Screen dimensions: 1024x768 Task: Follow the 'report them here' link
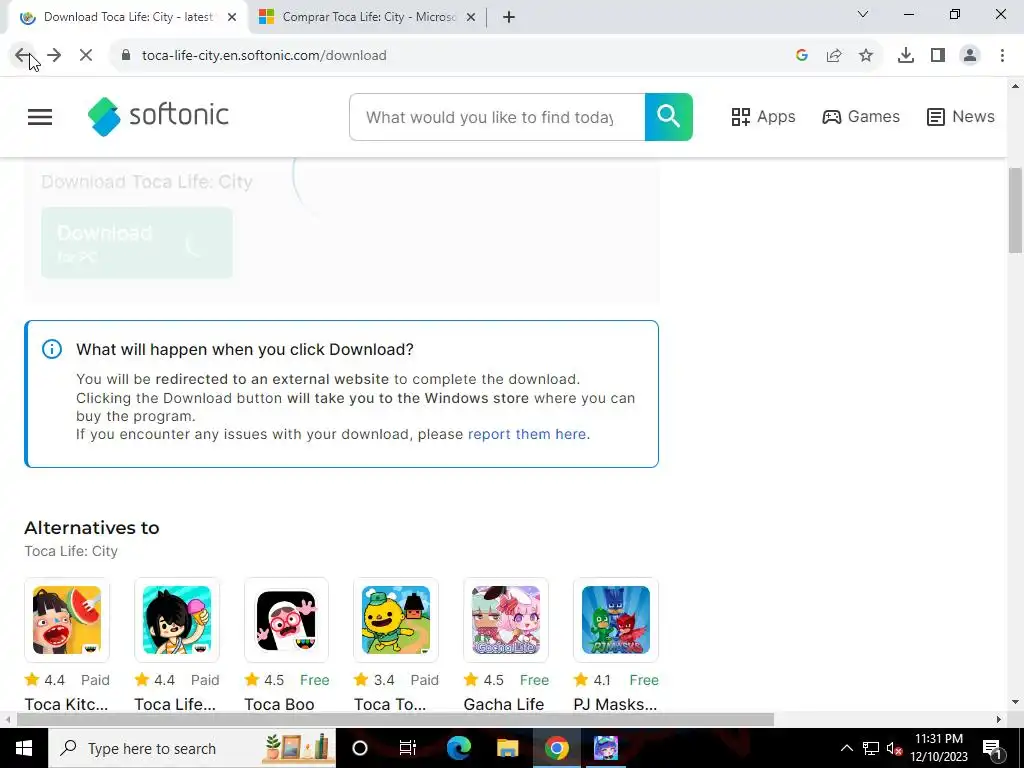527,434
